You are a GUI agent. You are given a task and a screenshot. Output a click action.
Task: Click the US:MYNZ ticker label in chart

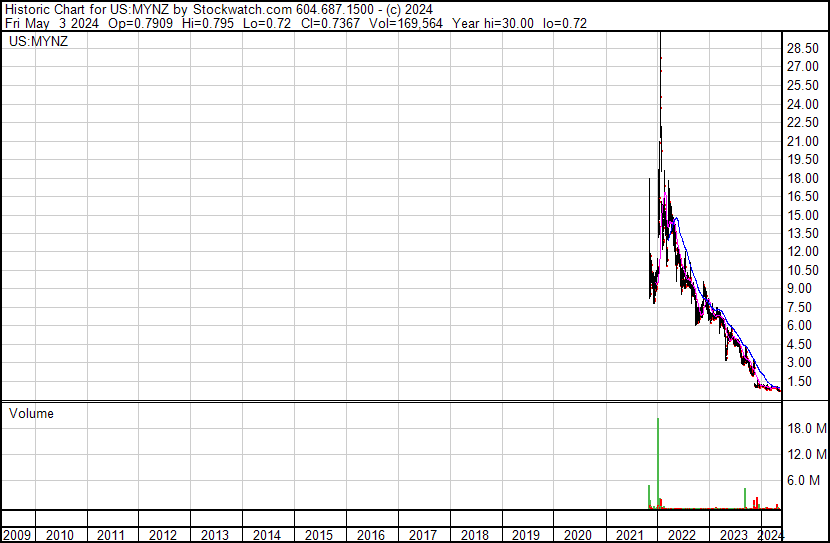click(x=35, y=42)
